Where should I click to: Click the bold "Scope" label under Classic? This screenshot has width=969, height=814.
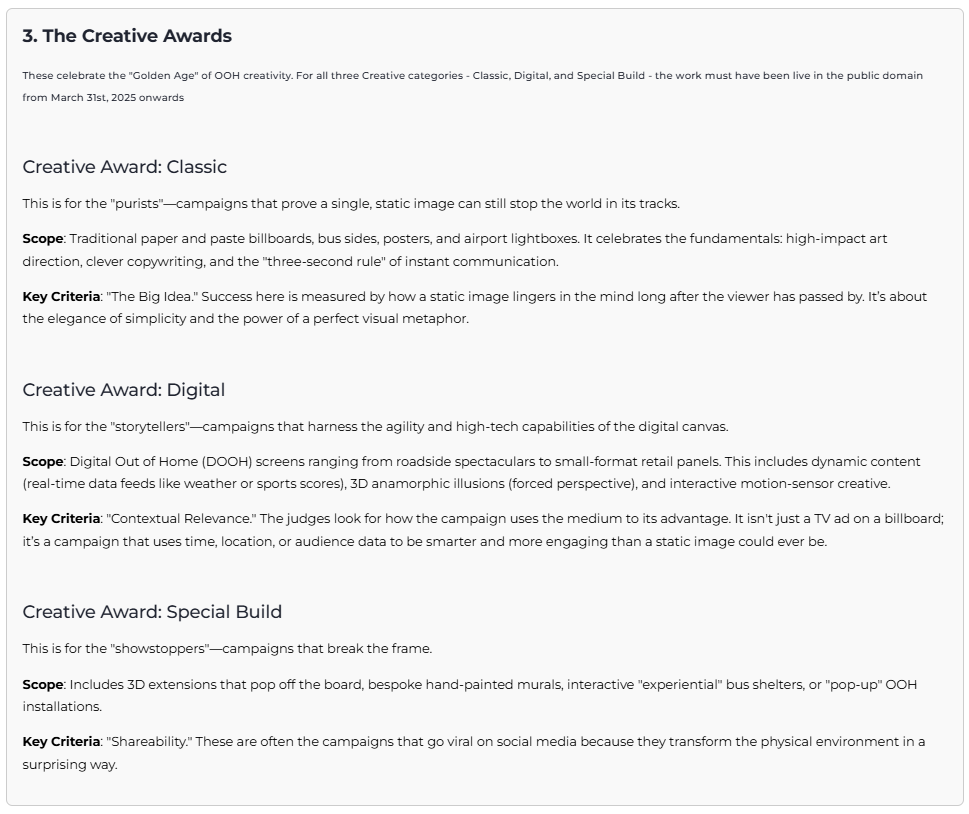coord(43,239)
